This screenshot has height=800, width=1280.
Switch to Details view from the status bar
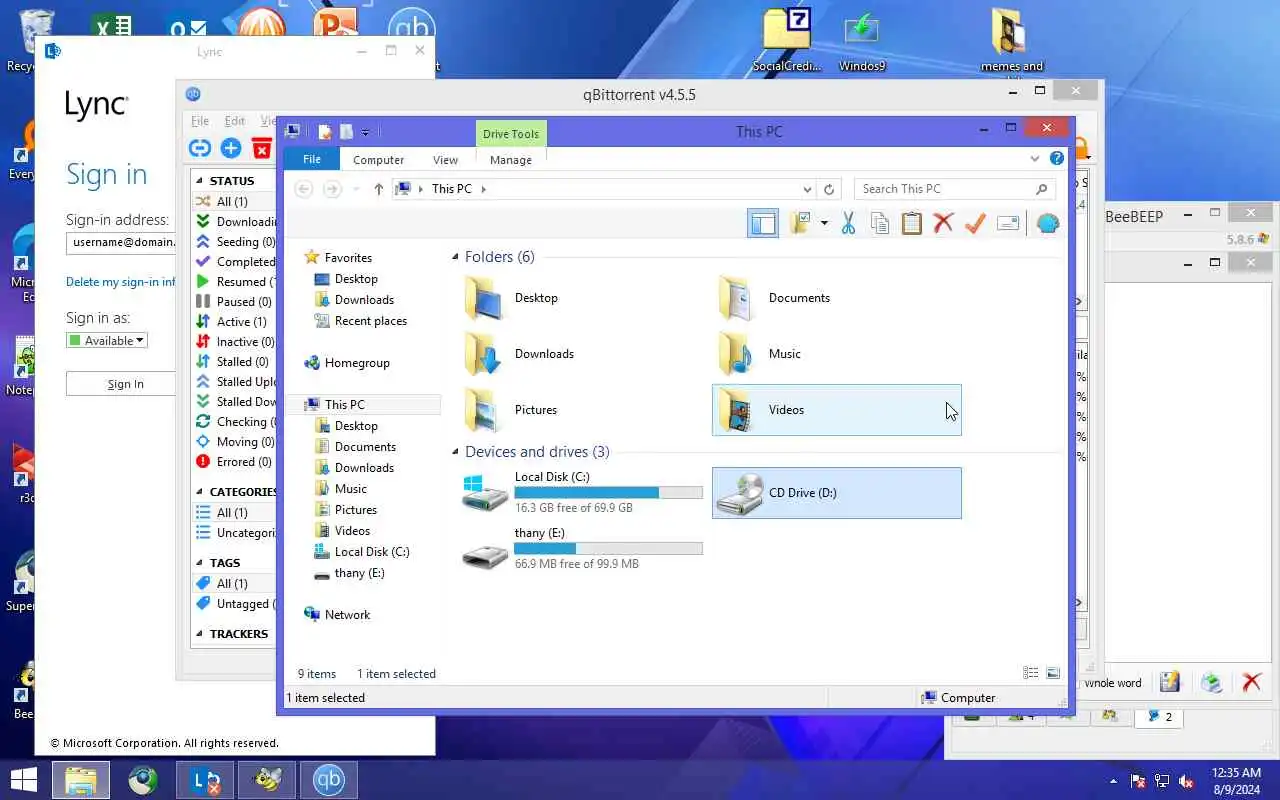click(1031, 674)
